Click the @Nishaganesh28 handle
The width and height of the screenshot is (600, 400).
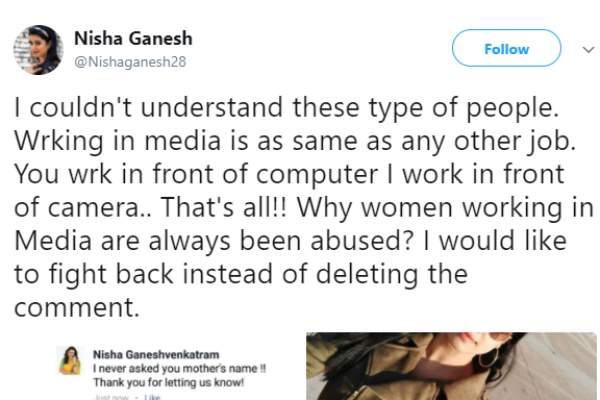coord(128,61)
